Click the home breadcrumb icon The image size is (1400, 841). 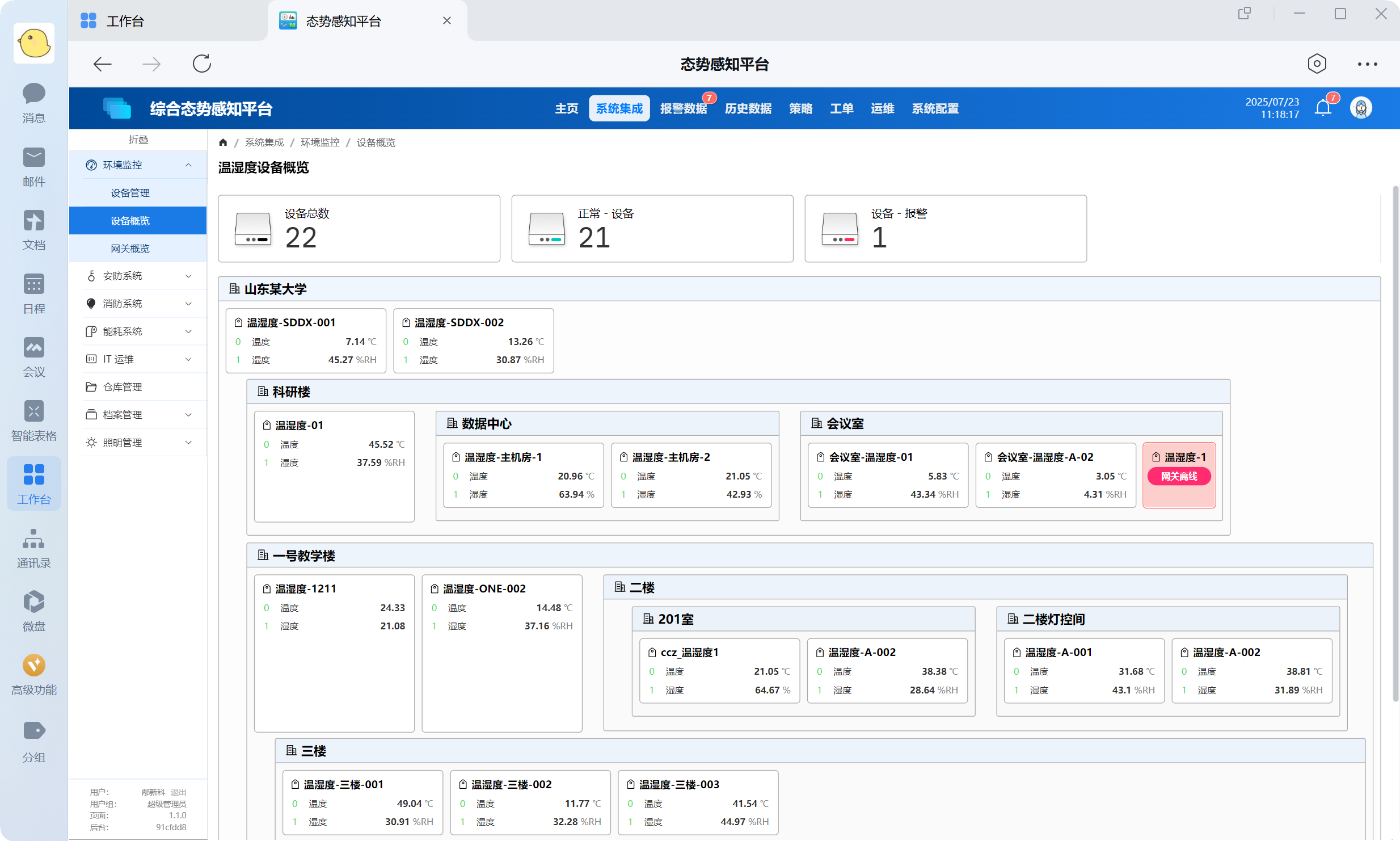pyautogui.click(x=223, y=142)
